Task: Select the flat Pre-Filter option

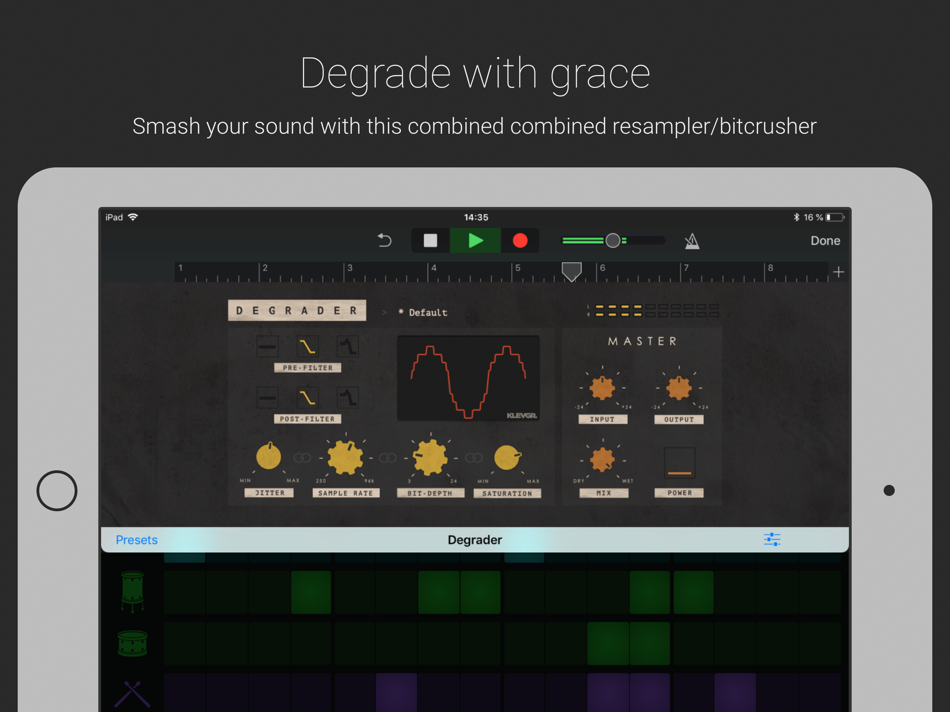Action: pyautogui.click(x=267, y=347)
